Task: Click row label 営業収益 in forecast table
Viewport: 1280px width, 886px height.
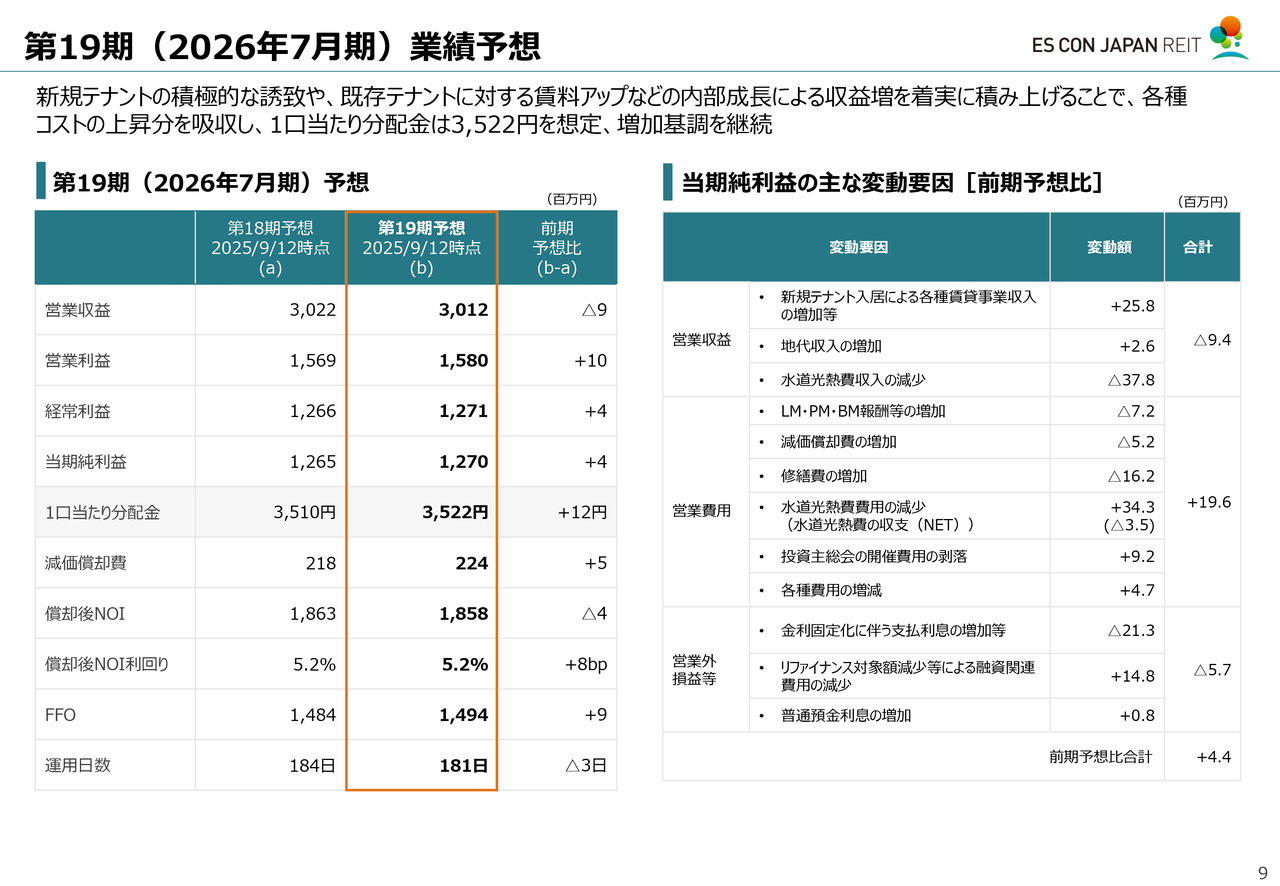Action: 78,310
